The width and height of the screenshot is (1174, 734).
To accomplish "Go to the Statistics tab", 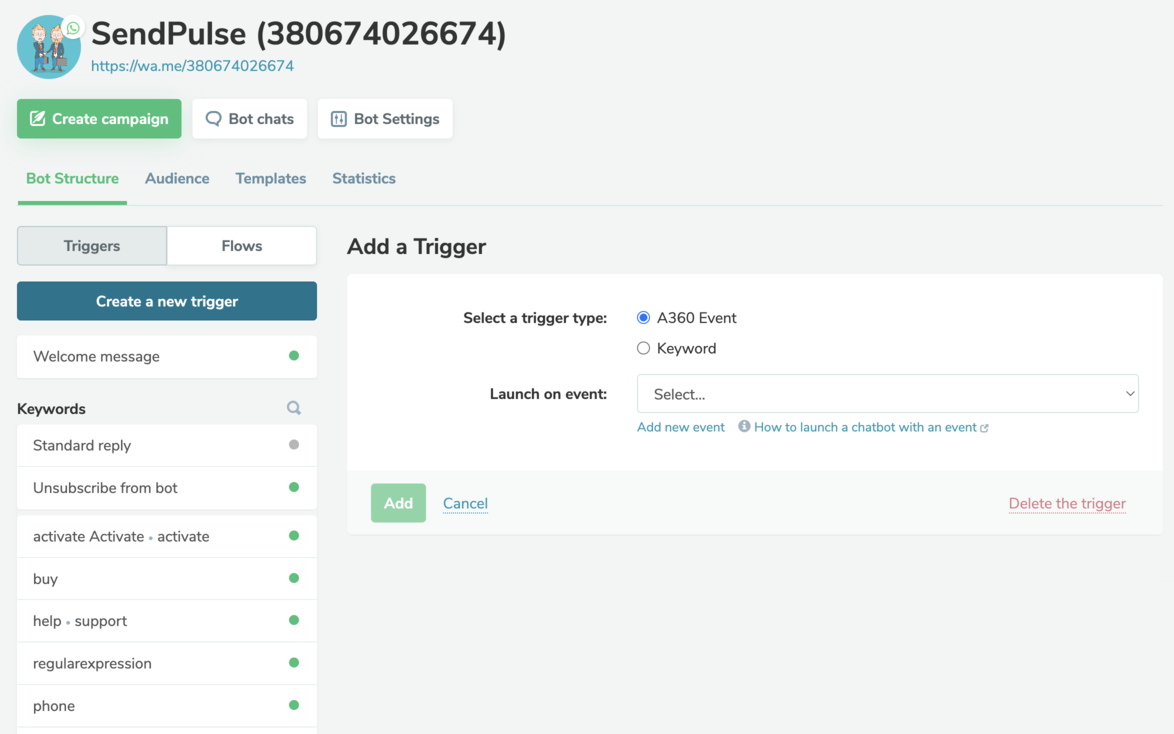I will 364,179.
